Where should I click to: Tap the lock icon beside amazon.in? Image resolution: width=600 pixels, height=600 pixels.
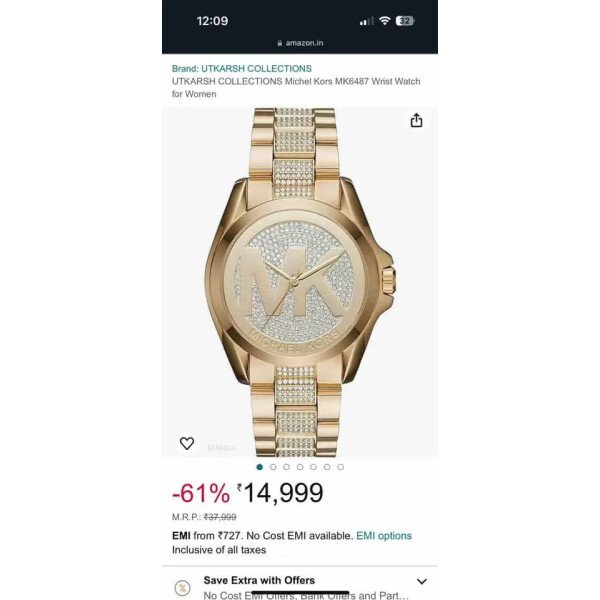280,43
